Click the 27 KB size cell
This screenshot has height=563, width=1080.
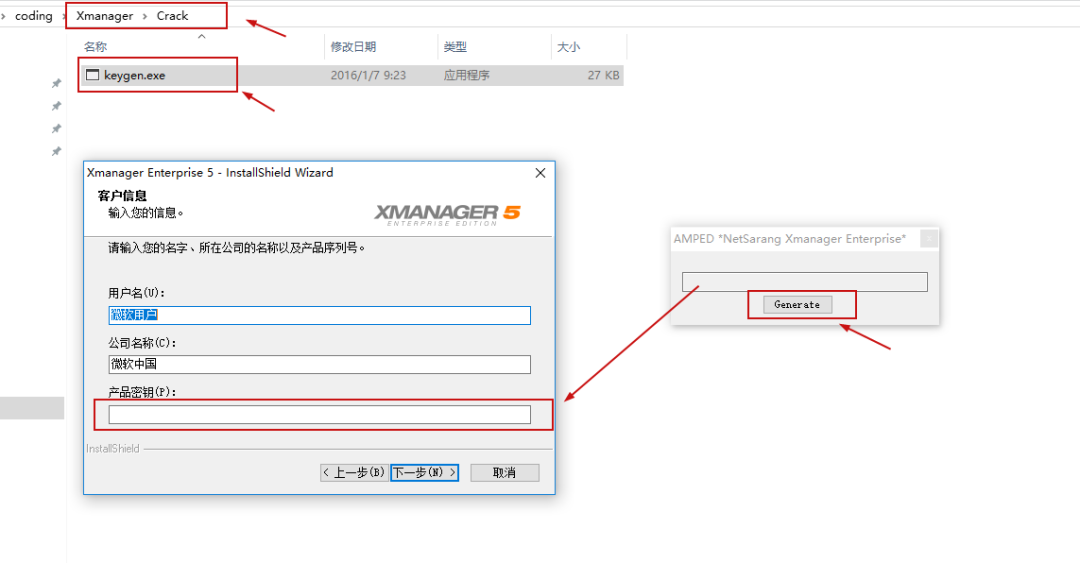(603, 76)
